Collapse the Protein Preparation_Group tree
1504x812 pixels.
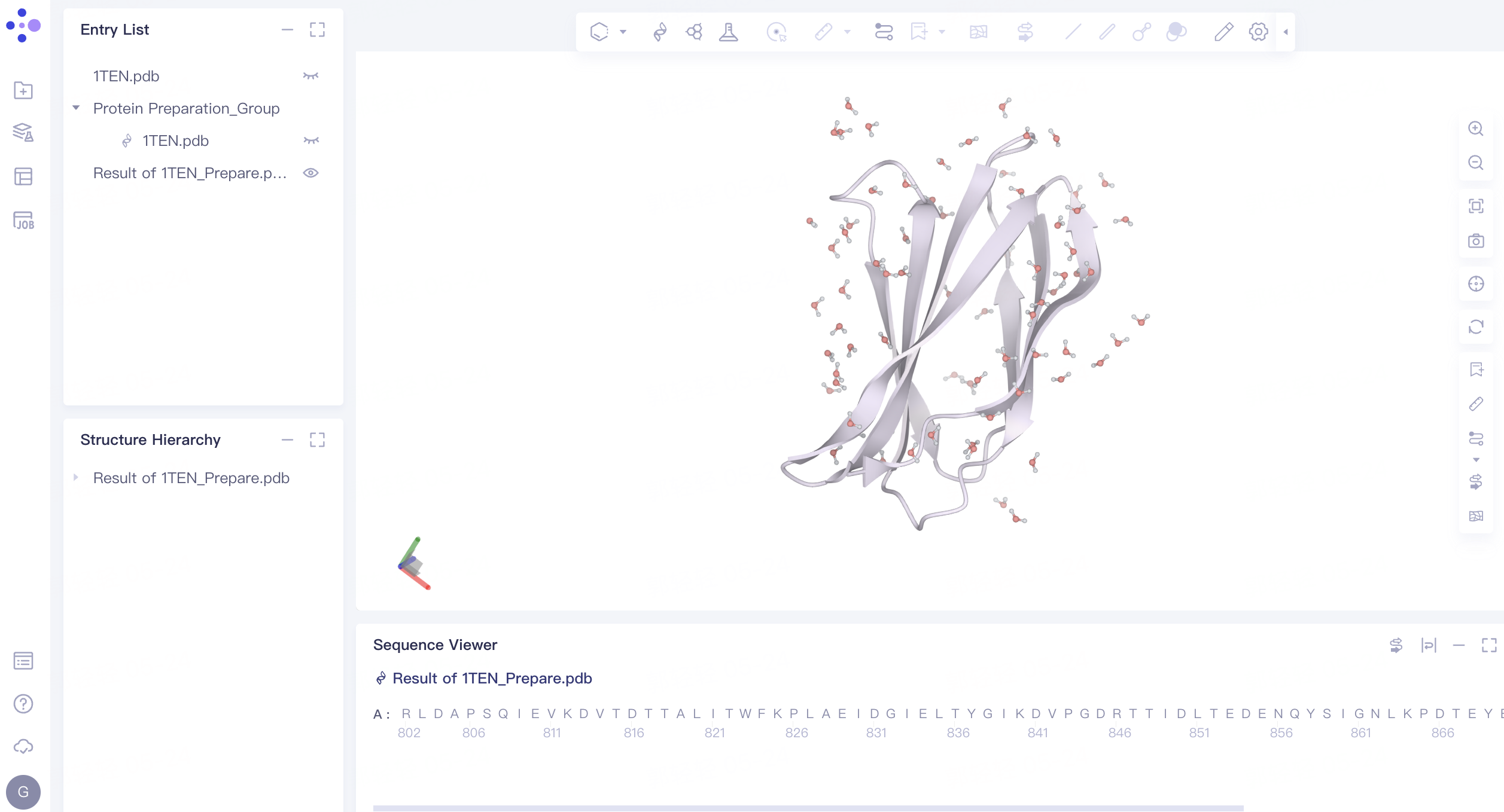point(76,108)
